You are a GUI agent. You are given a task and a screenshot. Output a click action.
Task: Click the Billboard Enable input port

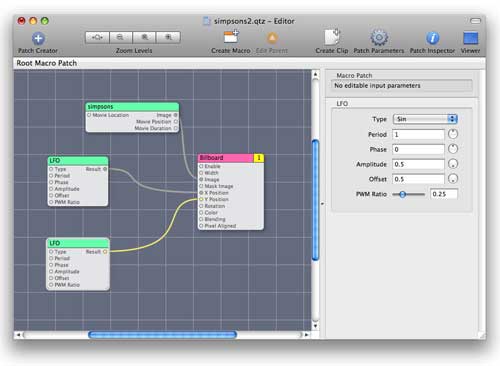coord(201,166)
